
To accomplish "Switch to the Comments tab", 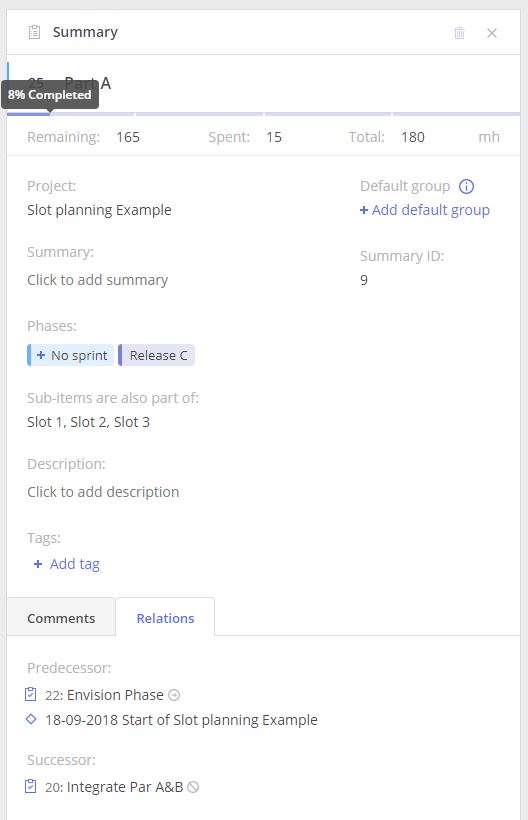I will pos(61,618).
